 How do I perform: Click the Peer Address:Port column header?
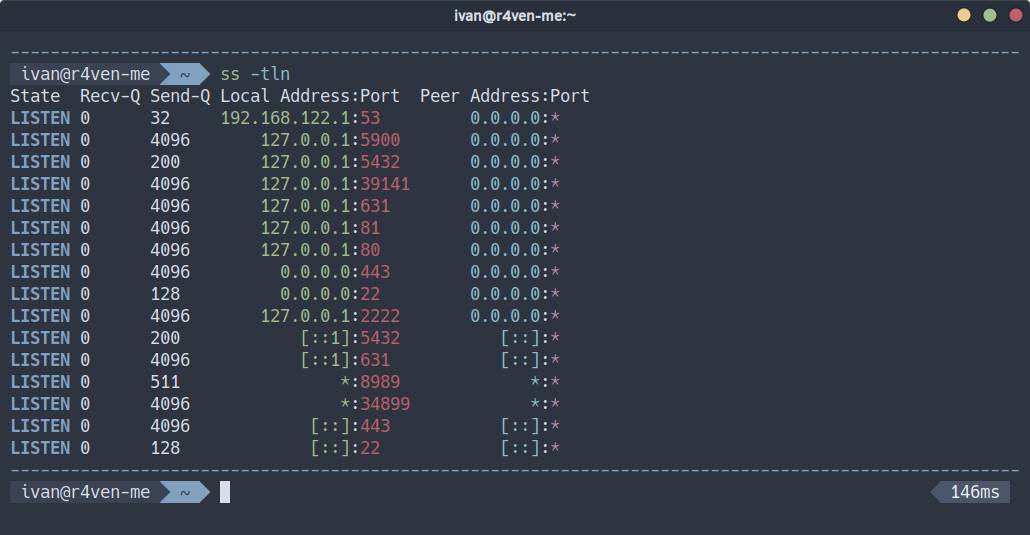coord(505,96)
